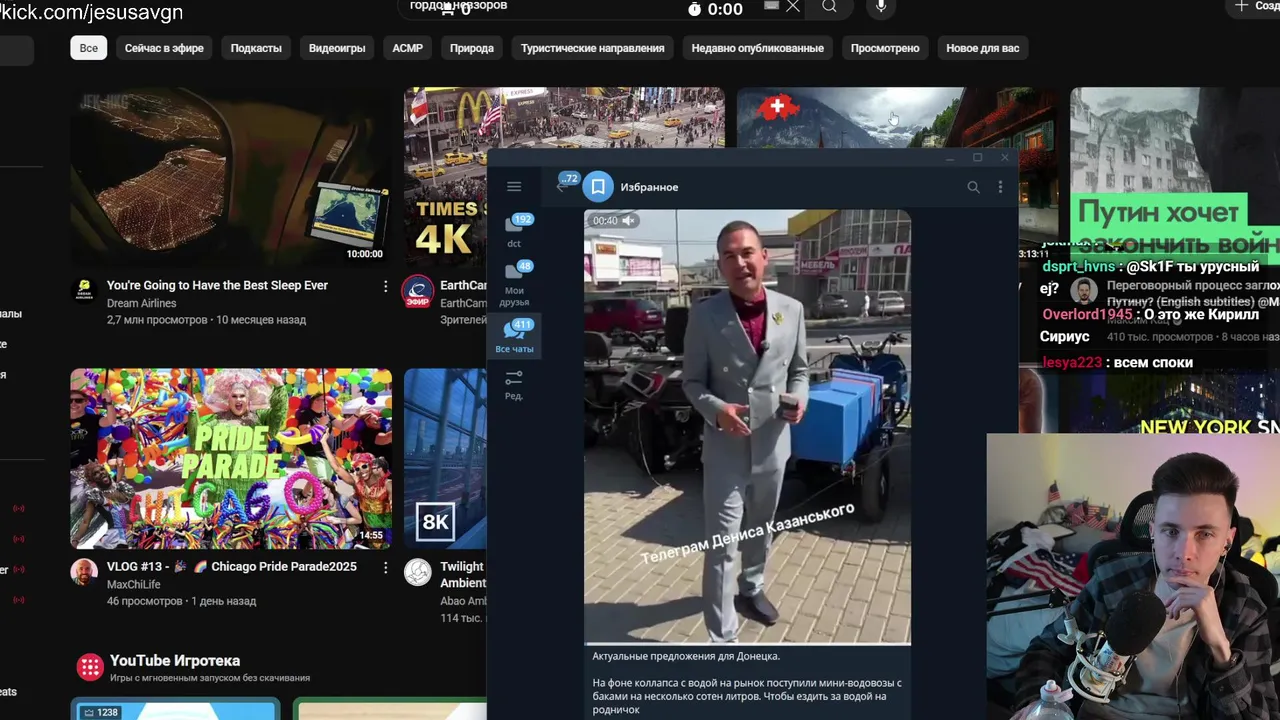1280x720 pixels.
Task: Select the Туристические направления chip
Action: pos(592,48)
